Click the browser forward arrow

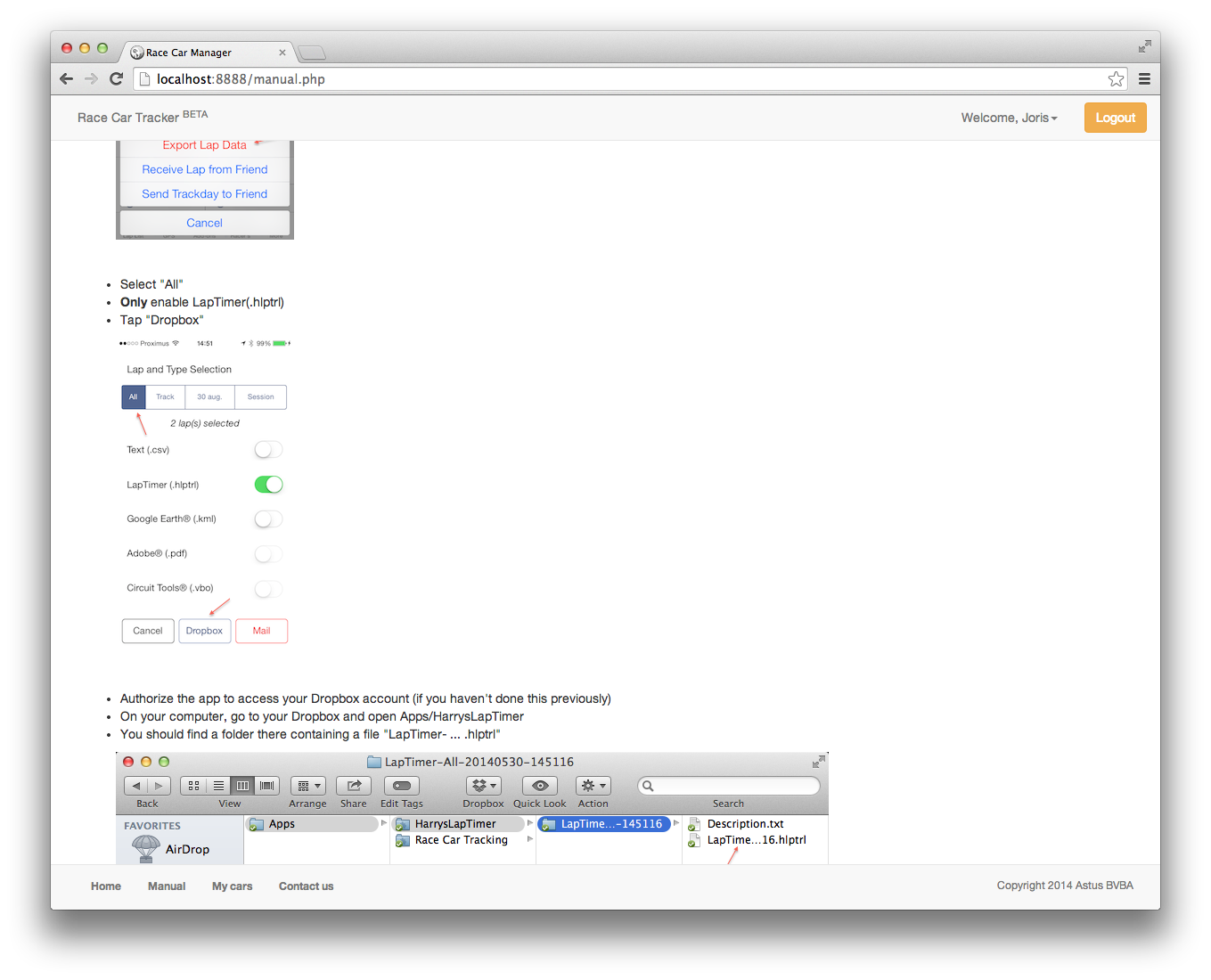(91, 79)
